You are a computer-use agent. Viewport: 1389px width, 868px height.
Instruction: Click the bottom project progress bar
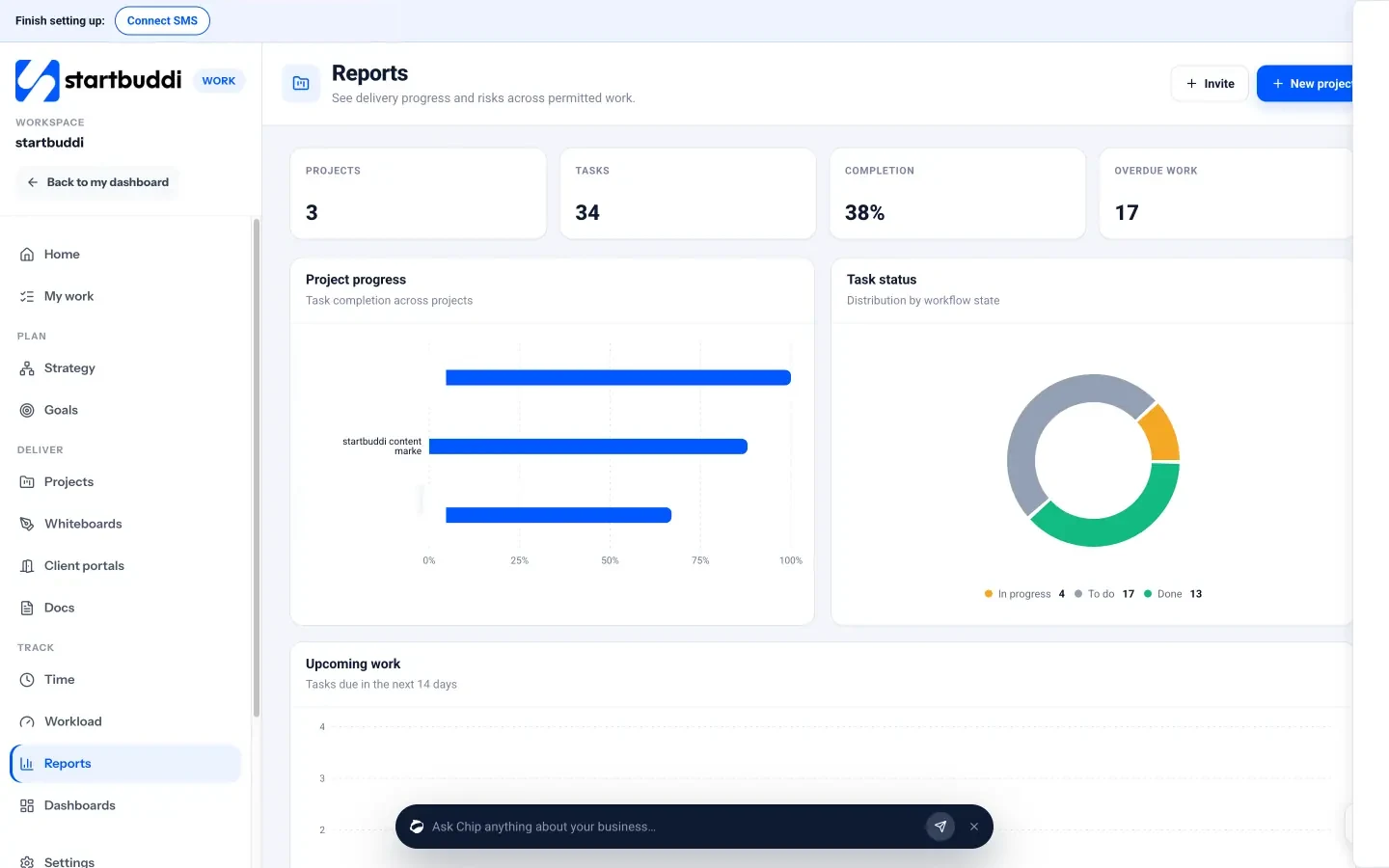tap(558, 516)
